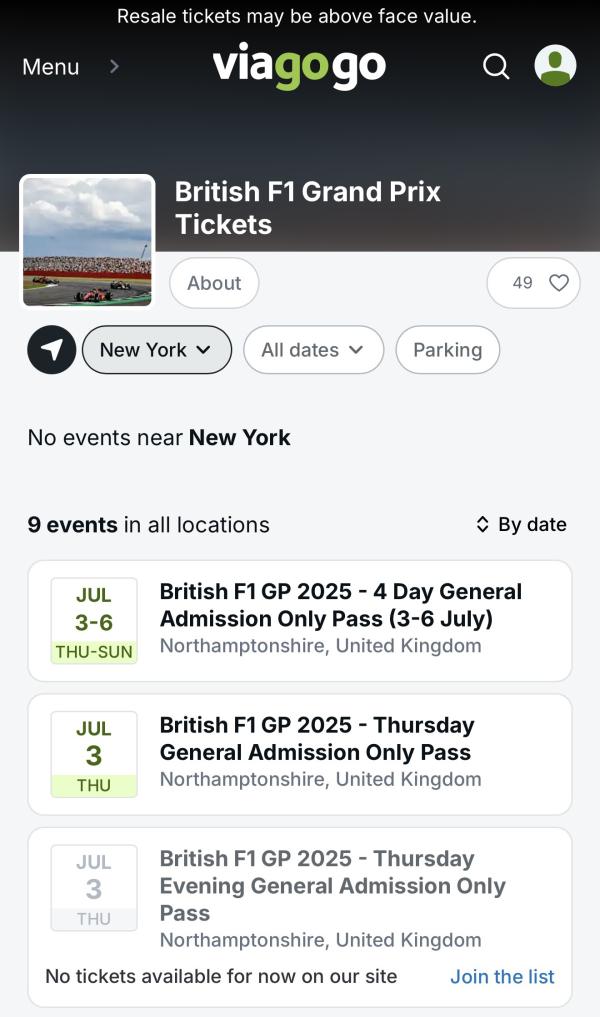Click Join the list link

503,976
